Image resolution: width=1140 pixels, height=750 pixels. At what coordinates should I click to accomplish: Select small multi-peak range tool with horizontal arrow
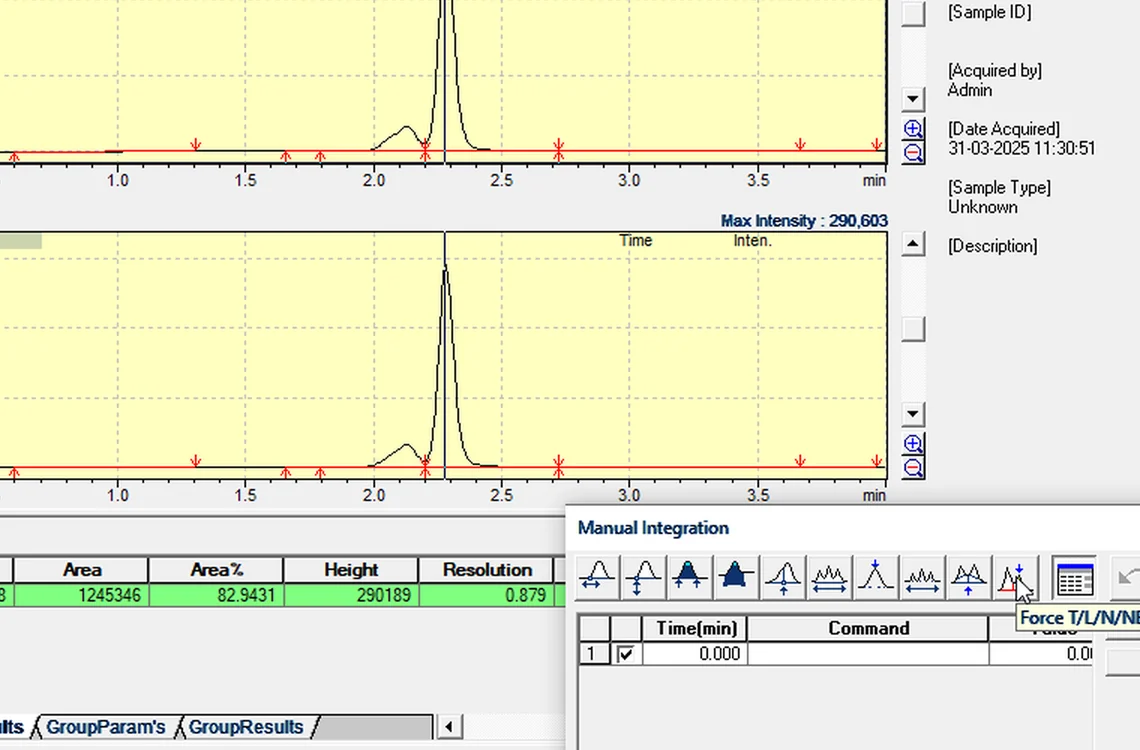922,578
